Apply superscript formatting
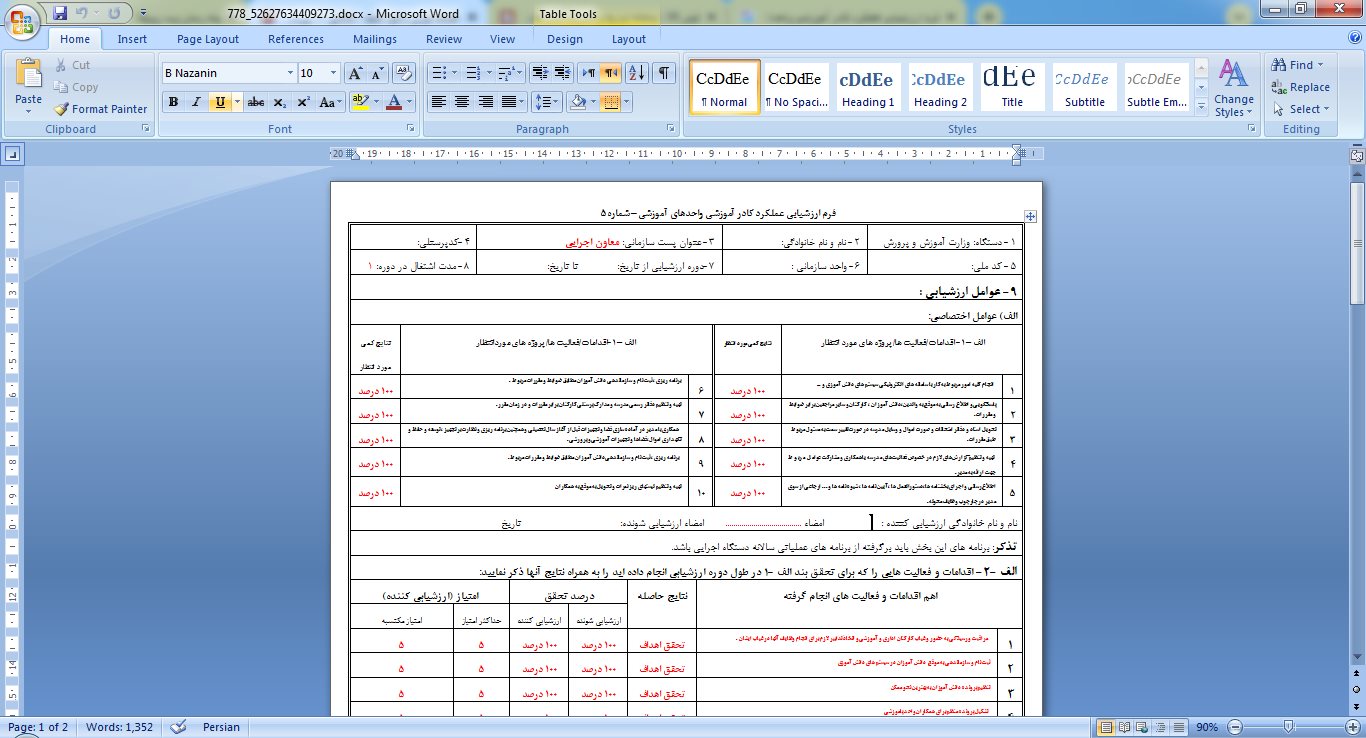The width and height of the screenshot is (1366, 738). tap(303, 102)
